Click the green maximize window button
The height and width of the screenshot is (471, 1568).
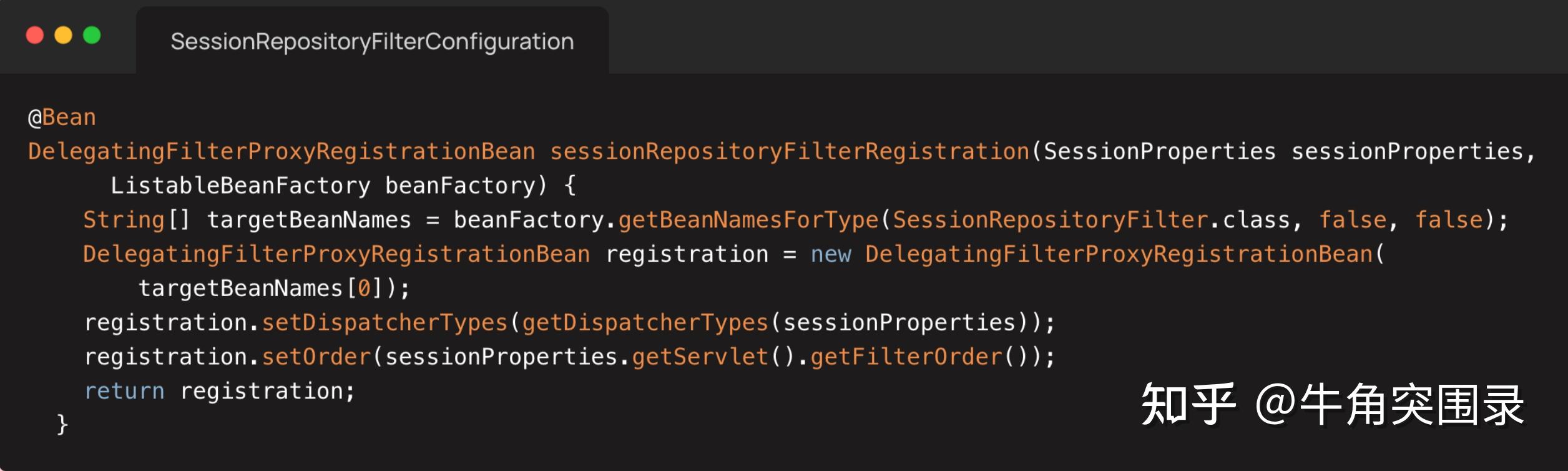(92, 36)
